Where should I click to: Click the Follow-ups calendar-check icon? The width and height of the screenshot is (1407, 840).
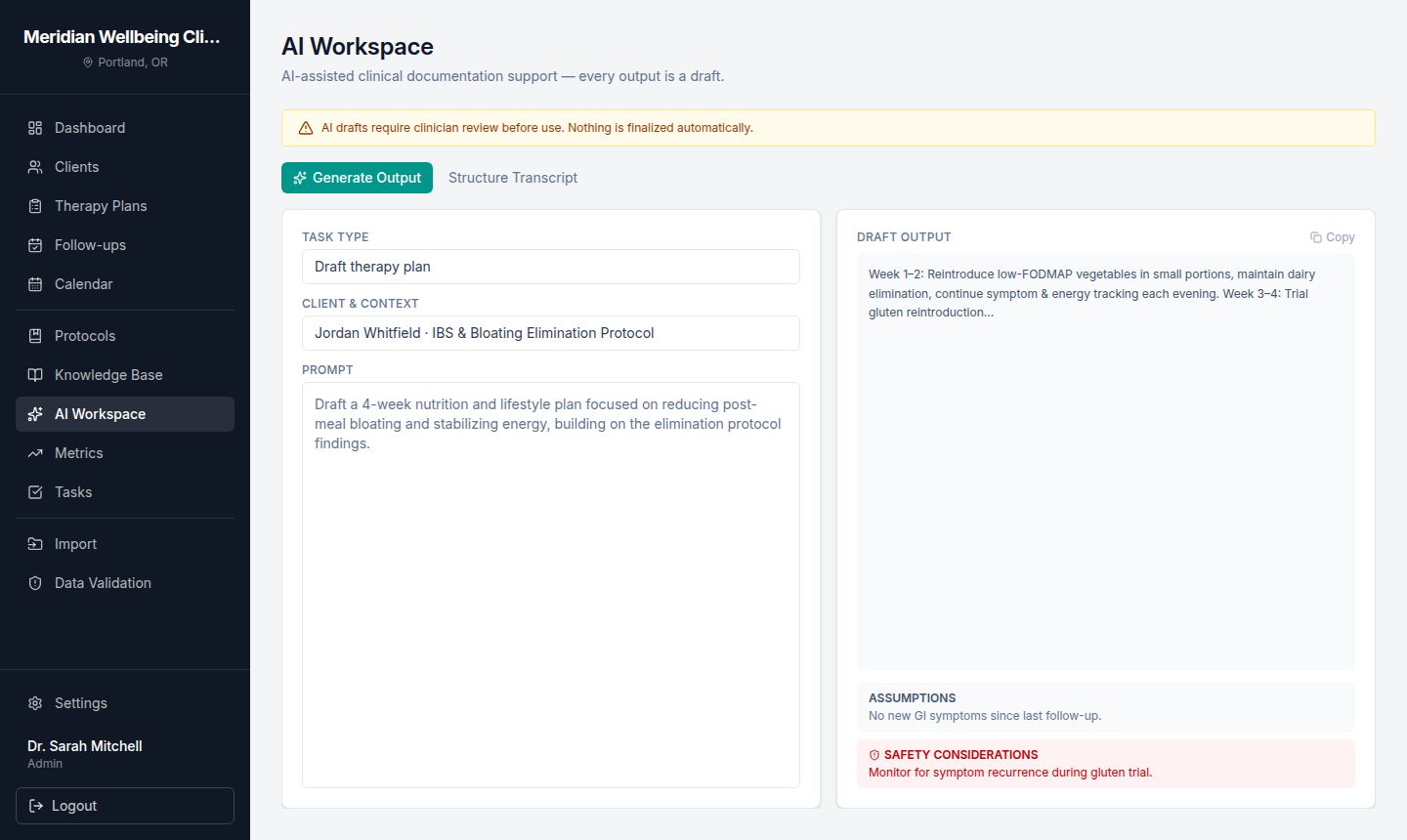coord(35,245)
